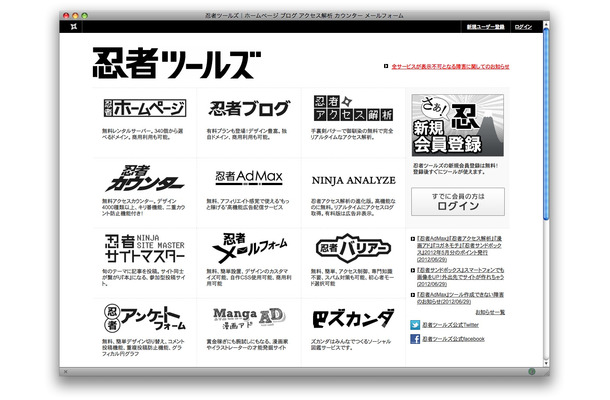Click text 忍者ツールズの新規会員登録は無料!

point(455,165)
